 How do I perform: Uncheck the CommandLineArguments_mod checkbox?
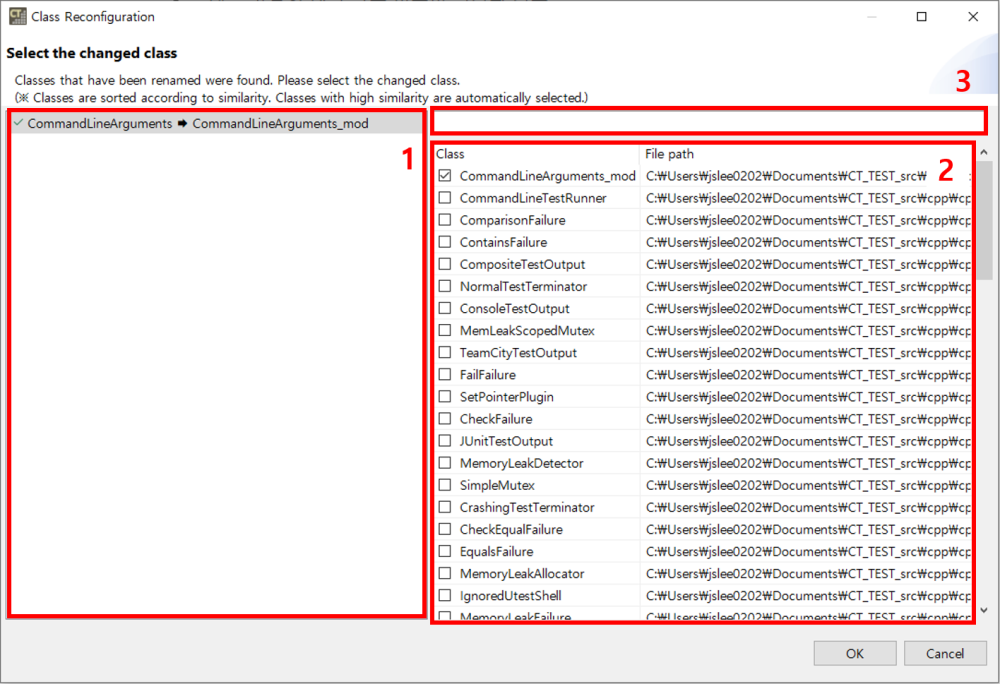[x=445, y=175]
